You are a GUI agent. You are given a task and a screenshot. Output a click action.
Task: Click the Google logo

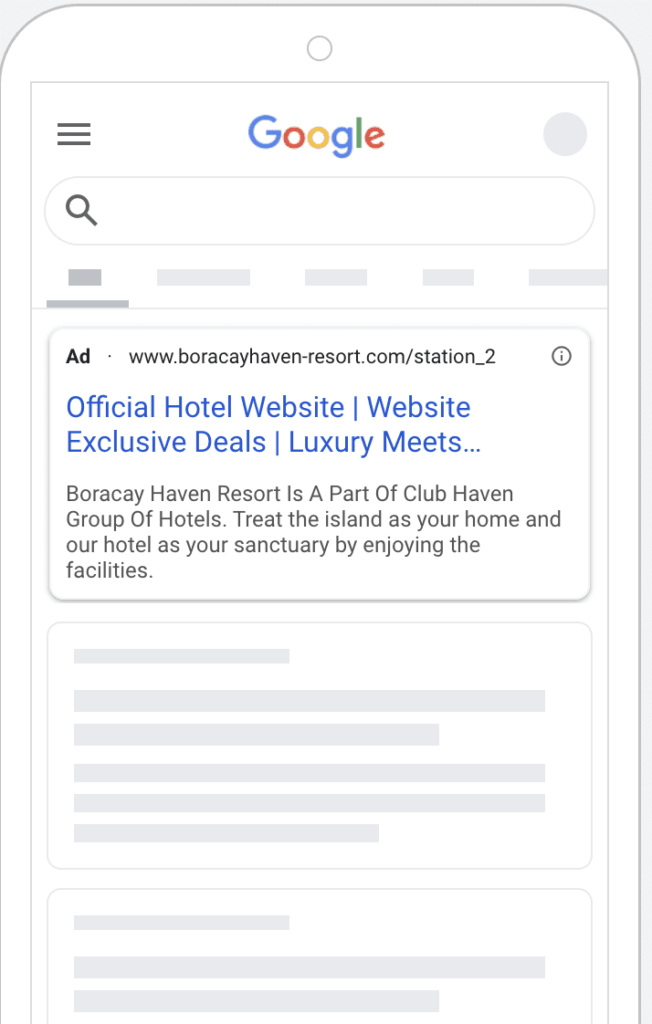click(x=316, y=136)
